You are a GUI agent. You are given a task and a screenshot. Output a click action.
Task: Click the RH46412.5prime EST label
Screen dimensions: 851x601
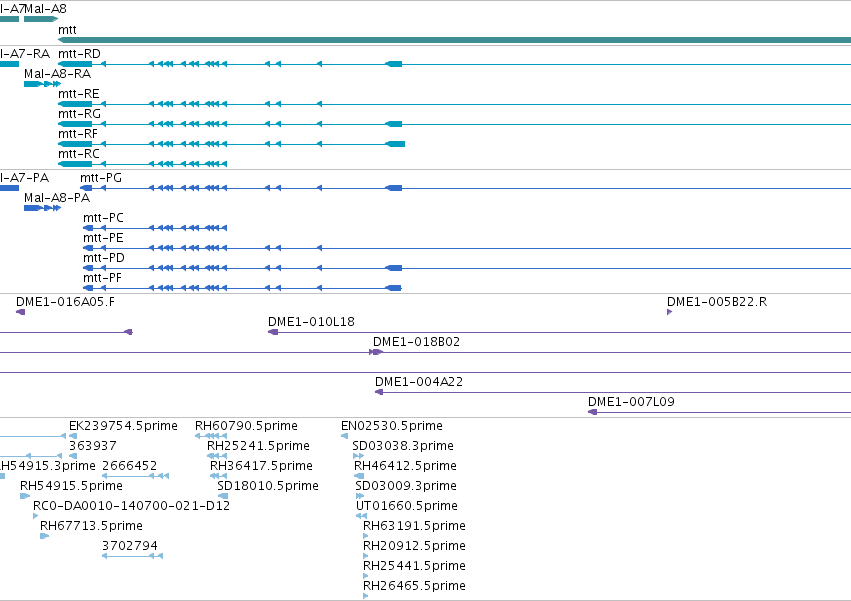pos(405,466)
